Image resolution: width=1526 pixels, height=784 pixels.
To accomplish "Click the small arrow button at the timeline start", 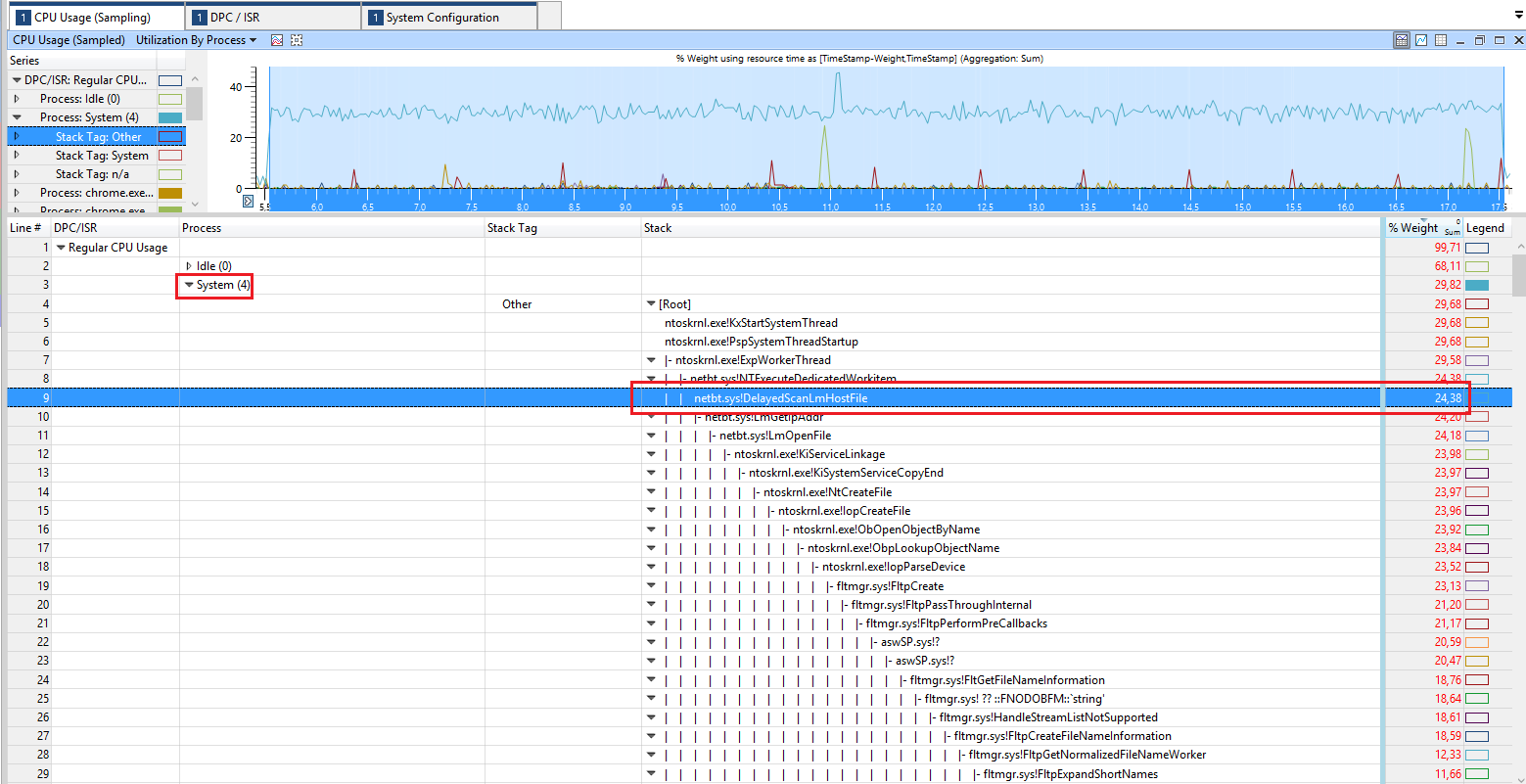I will point(249,202).
